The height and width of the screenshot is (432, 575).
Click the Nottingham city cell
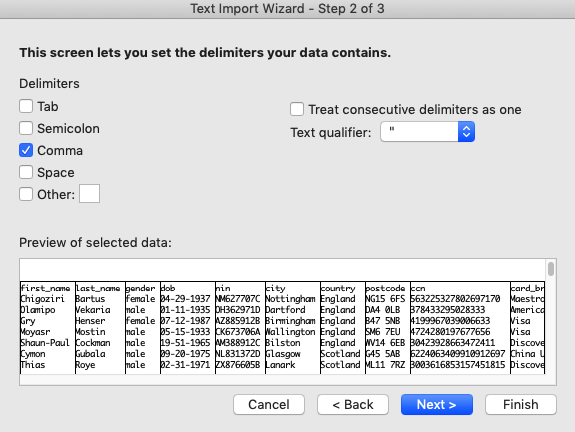(x=290, y=299)
